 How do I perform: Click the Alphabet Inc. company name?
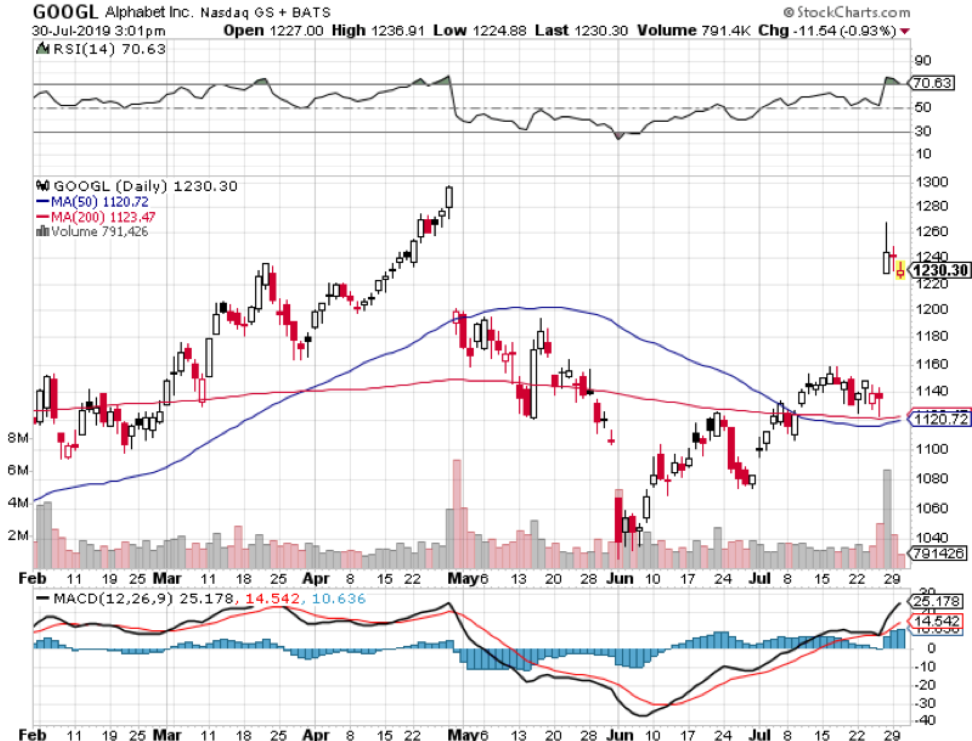[149, 12]
